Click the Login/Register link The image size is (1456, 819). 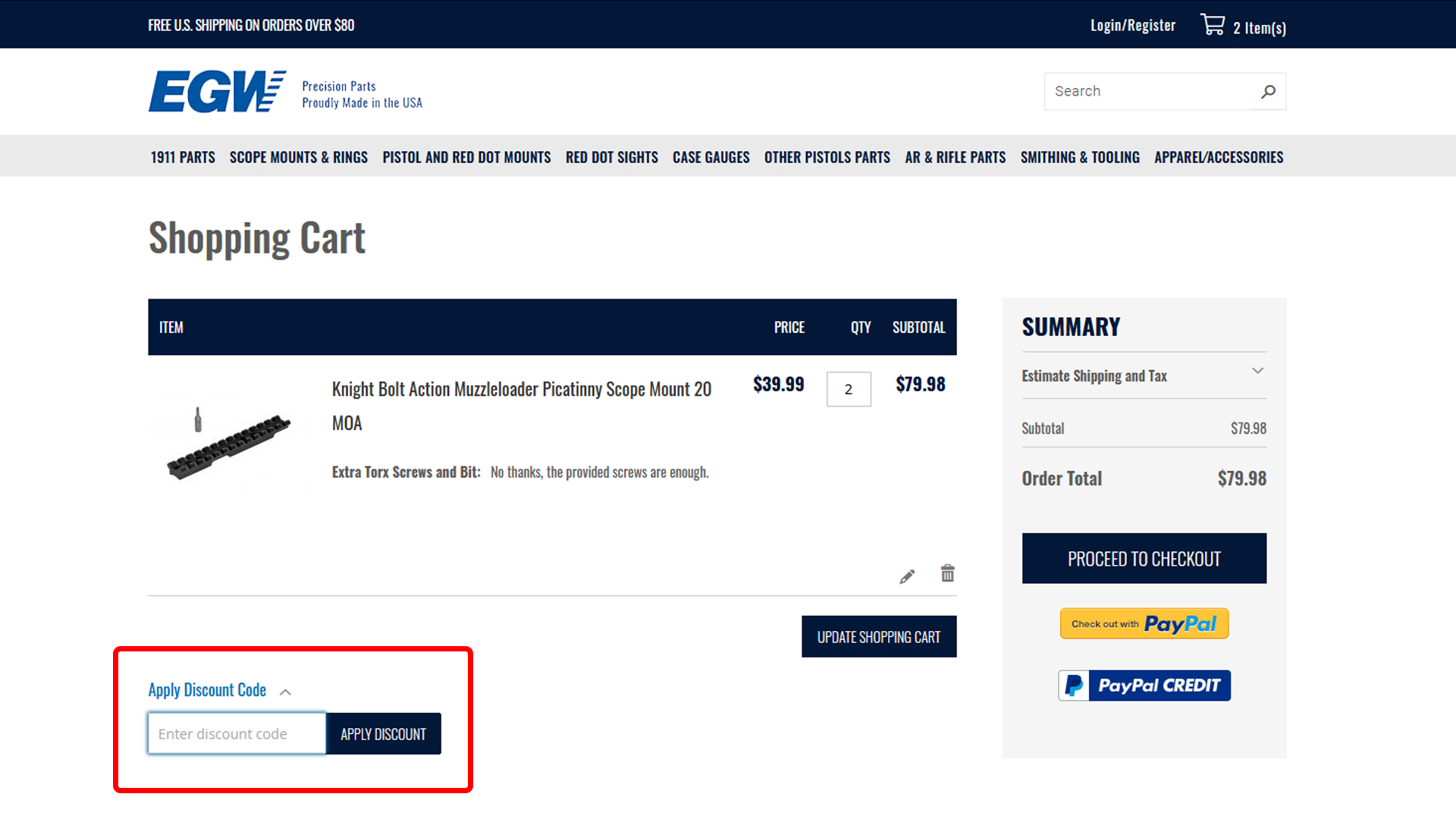(1132, 25)
